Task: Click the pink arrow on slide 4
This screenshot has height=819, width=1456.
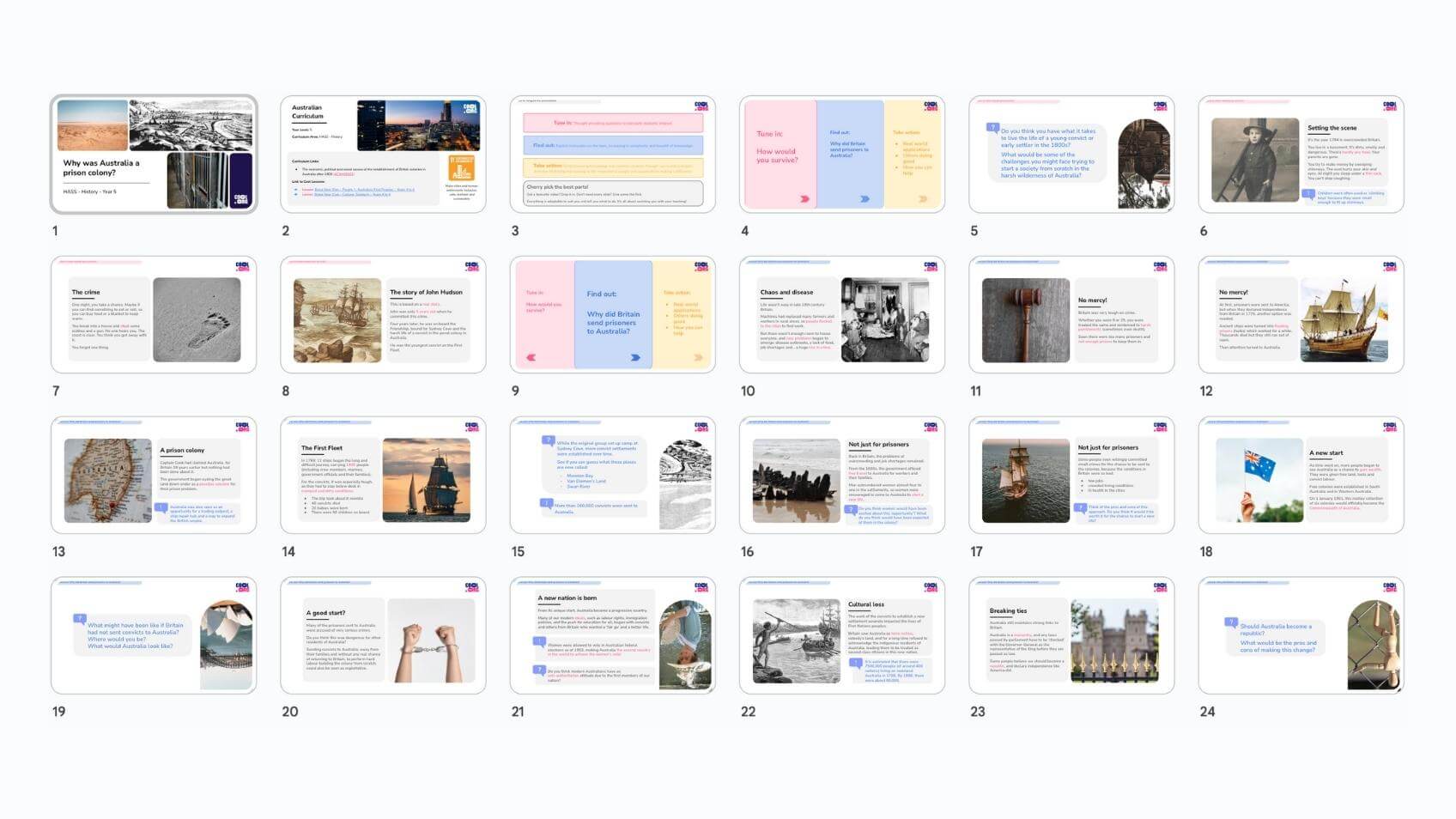Action: (804, 199)
